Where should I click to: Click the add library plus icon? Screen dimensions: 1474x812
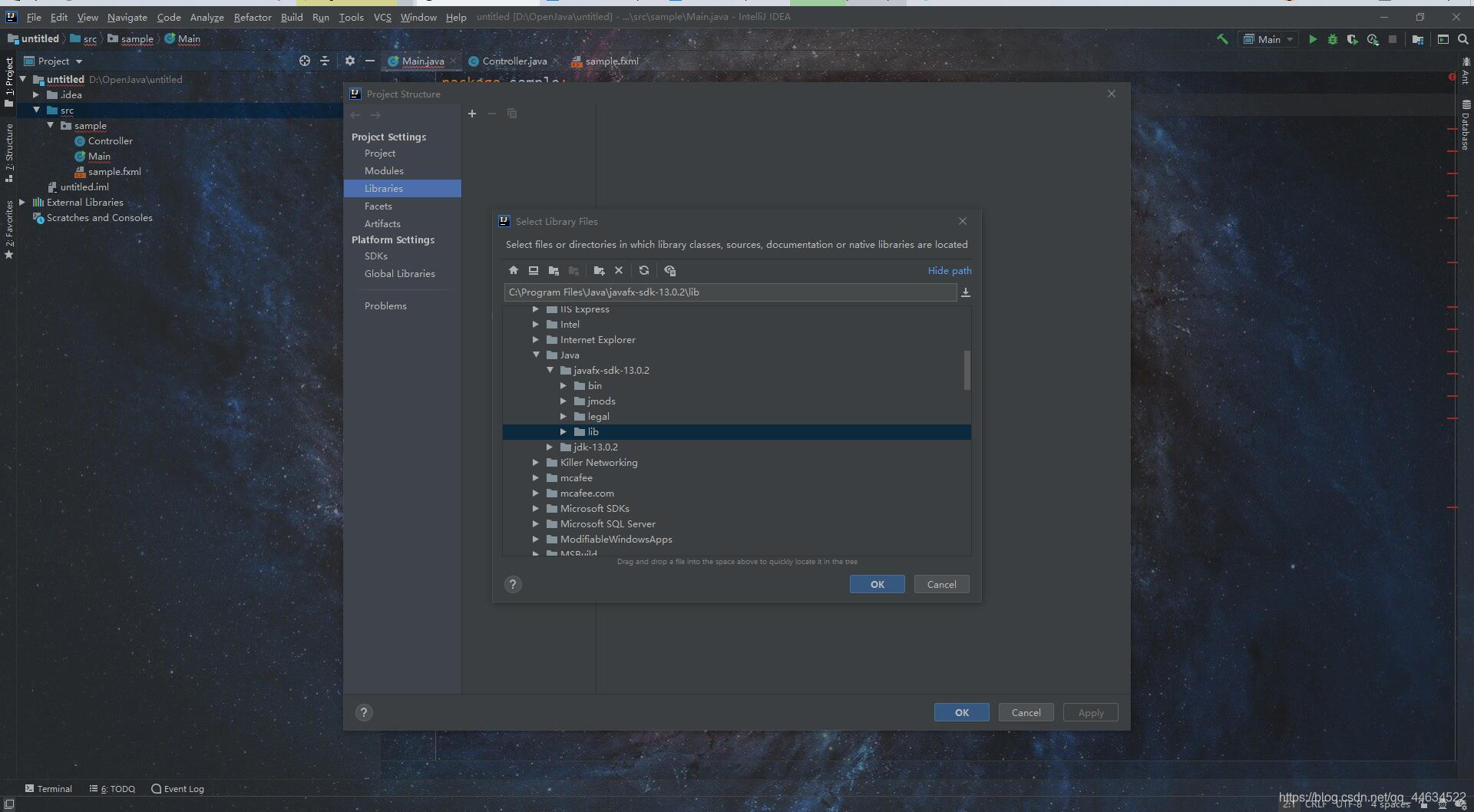472,114
